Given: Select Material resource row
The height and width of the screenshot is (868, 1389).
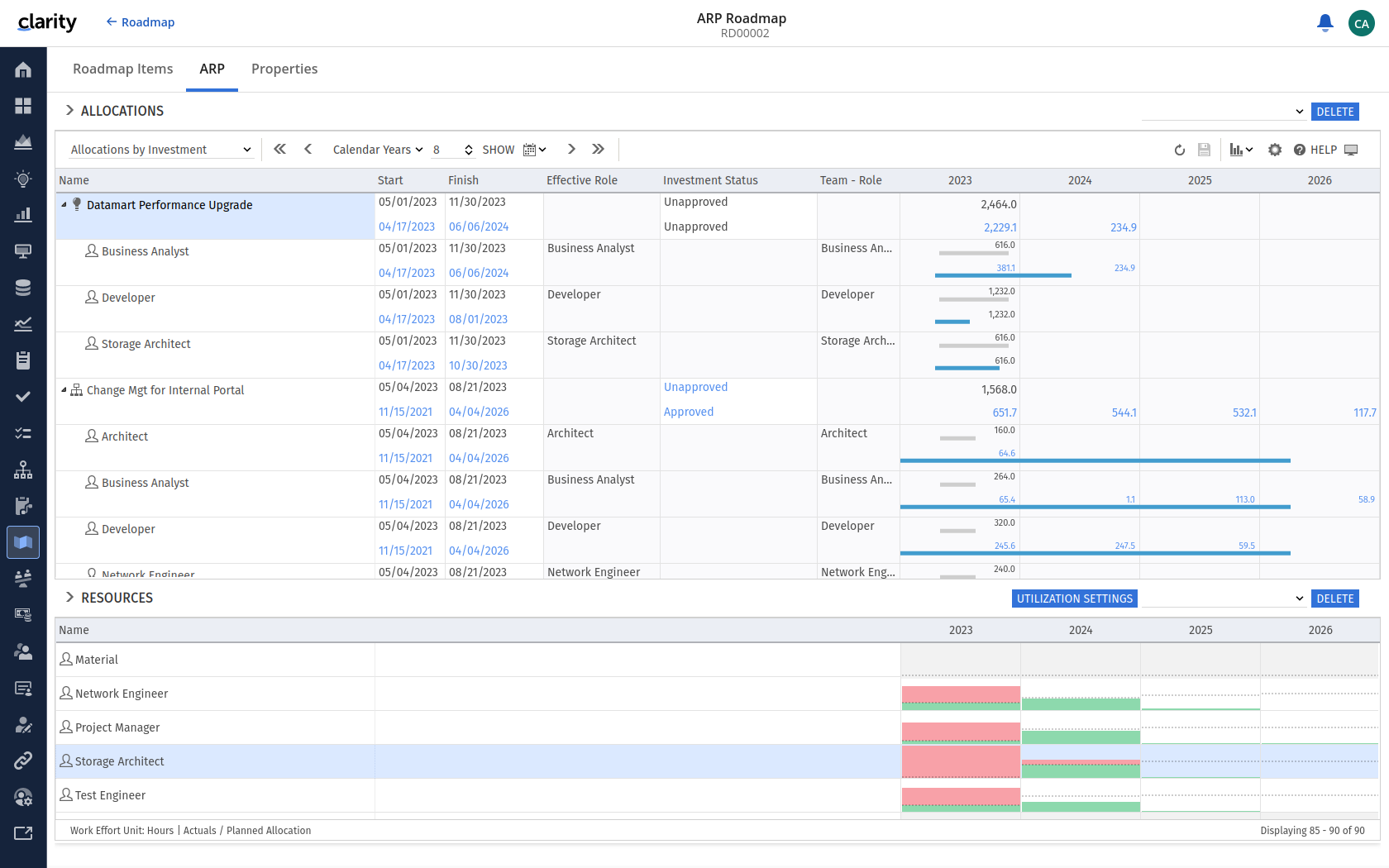Looking at the screenshot, I should 718,660.
